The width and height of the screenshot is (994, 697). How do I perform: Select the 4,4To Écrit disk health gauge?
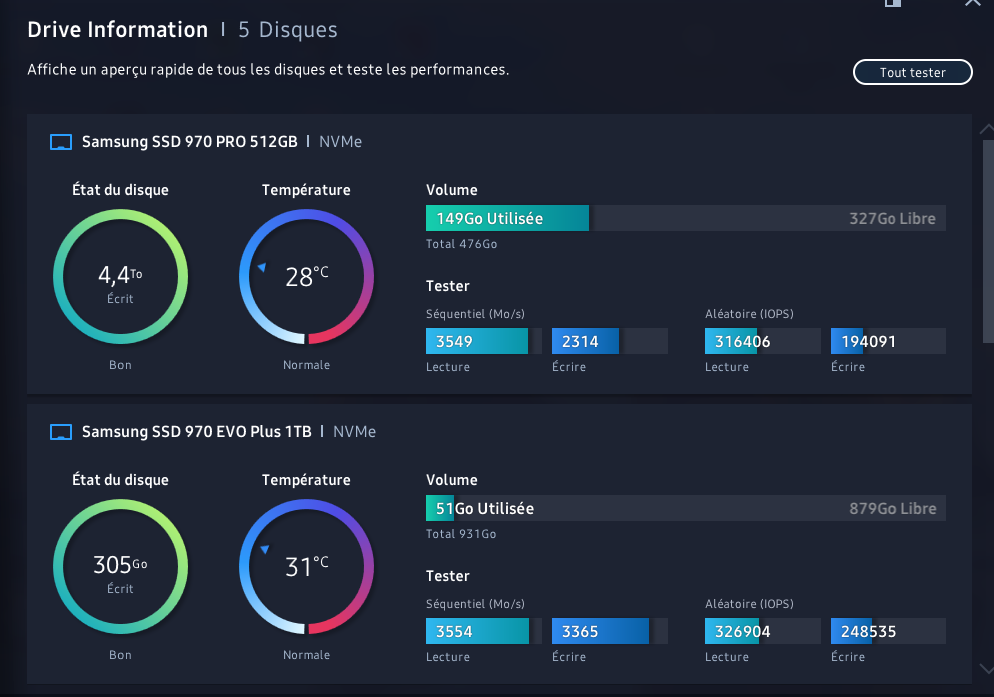pos(120,277)
